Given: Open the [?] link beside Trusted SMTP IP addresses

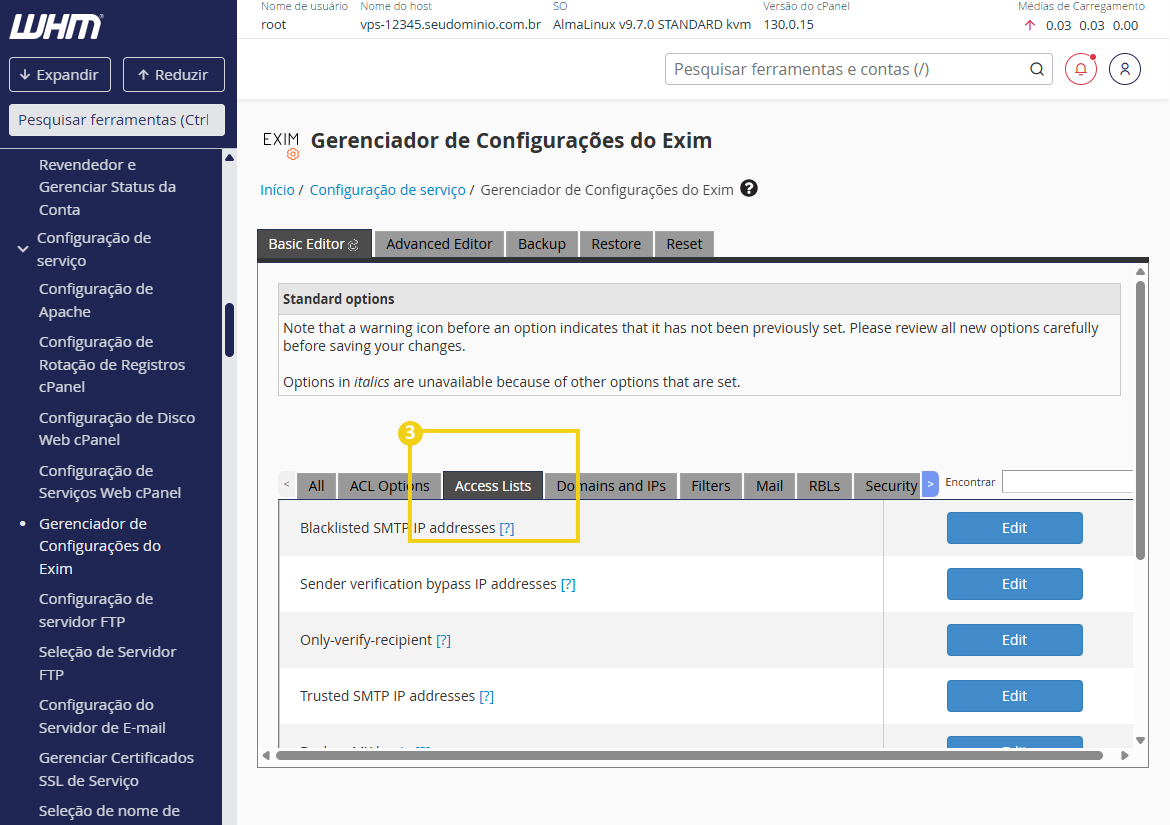Looking at the screenshot, I should coord(488,695).
